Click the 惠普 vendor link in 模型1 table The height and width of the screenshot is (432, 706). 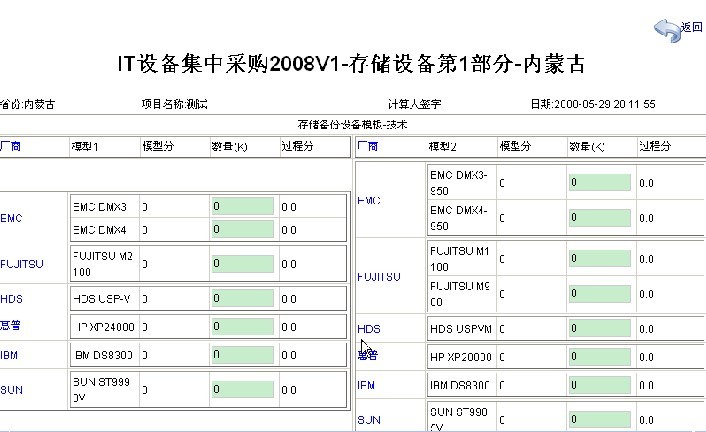[x=10, y=325]
